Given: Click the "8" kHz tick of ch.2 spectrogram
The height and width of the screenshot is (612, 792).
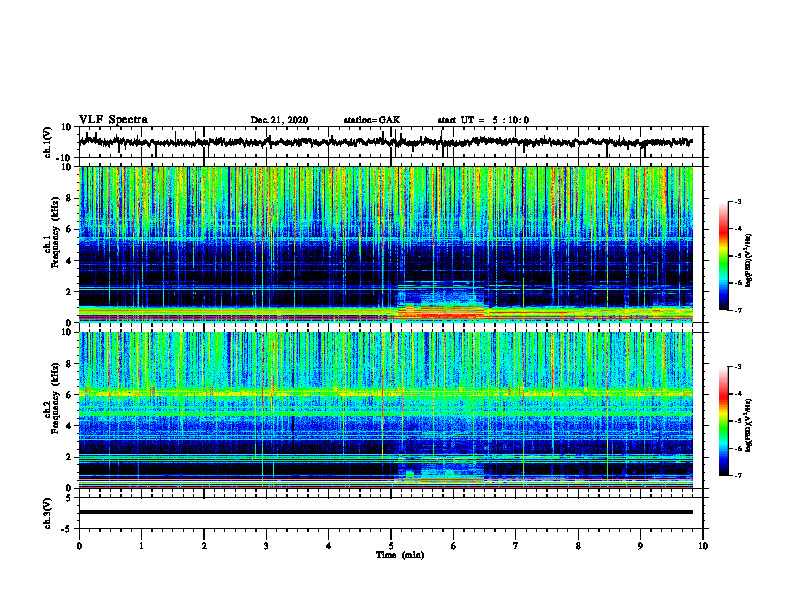Looking at the screenshot, I should [x=69, y=364].
